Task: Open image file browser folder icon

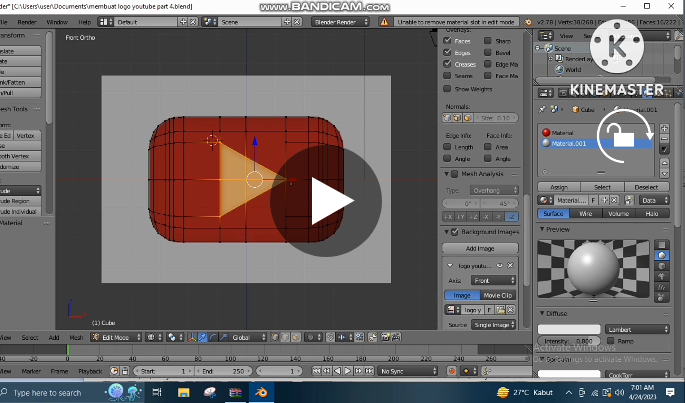Action: pos(500,310)
